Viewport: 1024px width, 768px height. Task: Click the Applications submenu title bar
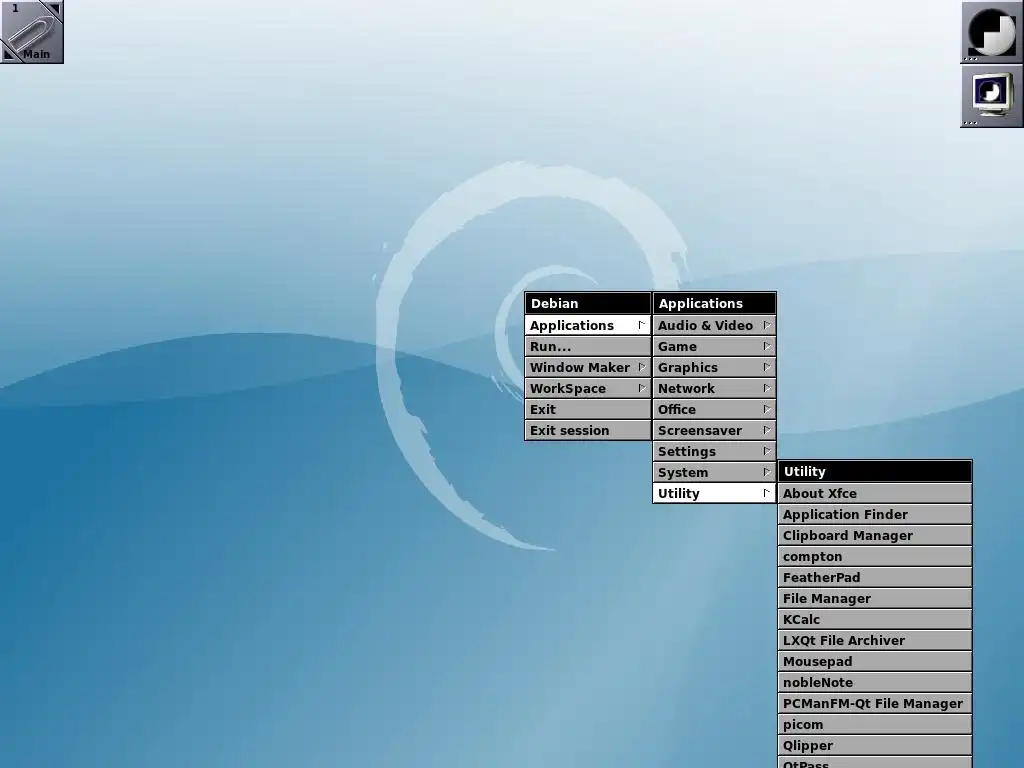coord(714,303)
